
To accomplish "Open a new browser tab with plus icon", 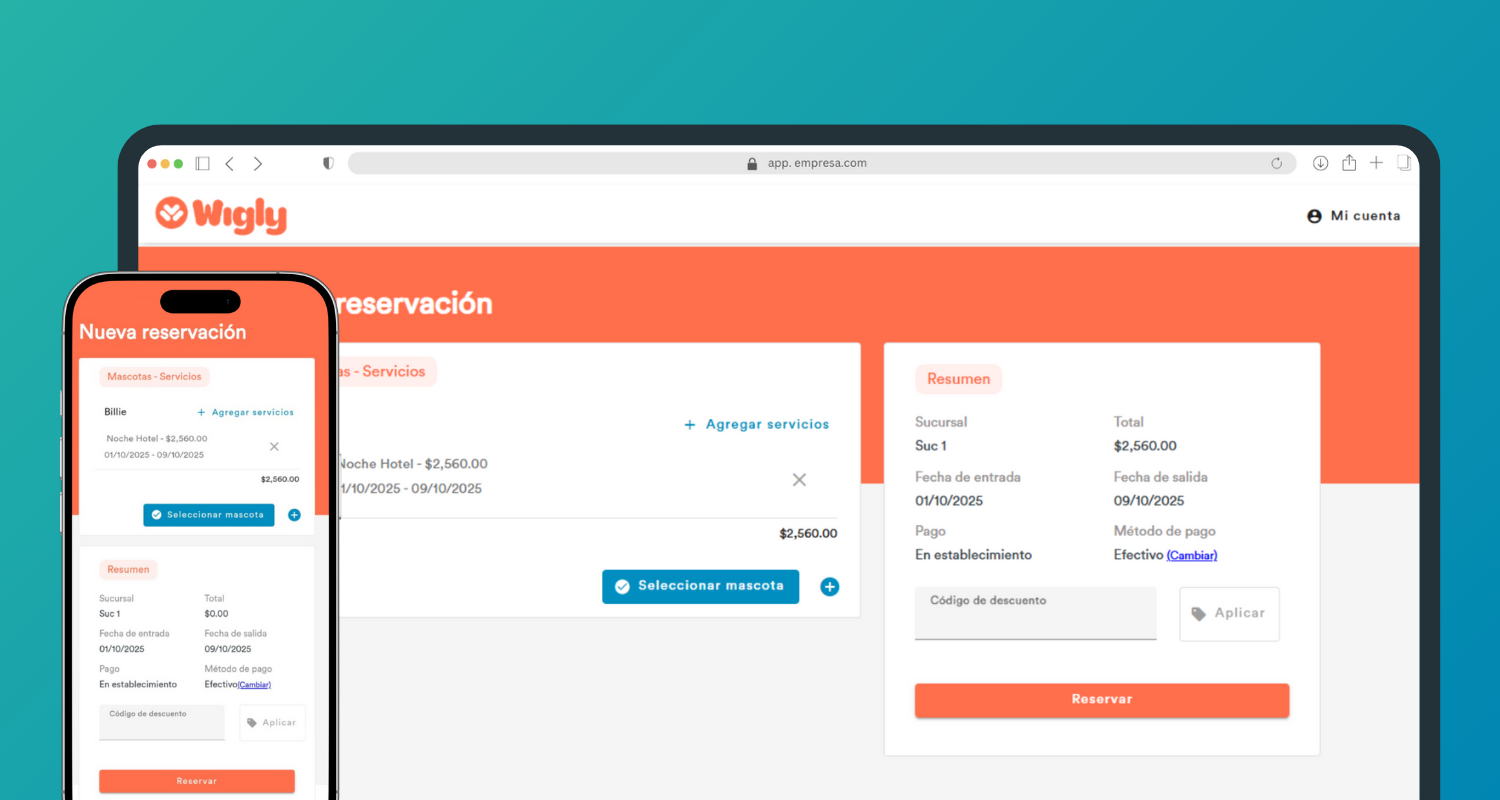I will 1376,163.
